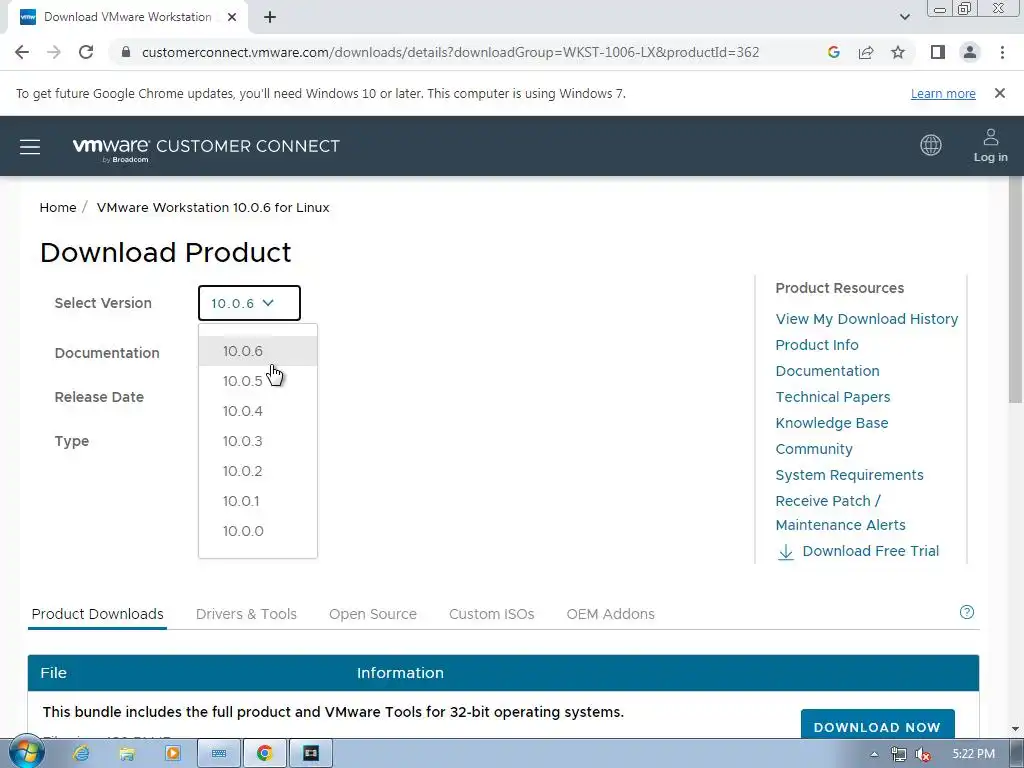1024x768 pixels.
Task: Open the Knowledge Base link
Action: tap(832, 423)
